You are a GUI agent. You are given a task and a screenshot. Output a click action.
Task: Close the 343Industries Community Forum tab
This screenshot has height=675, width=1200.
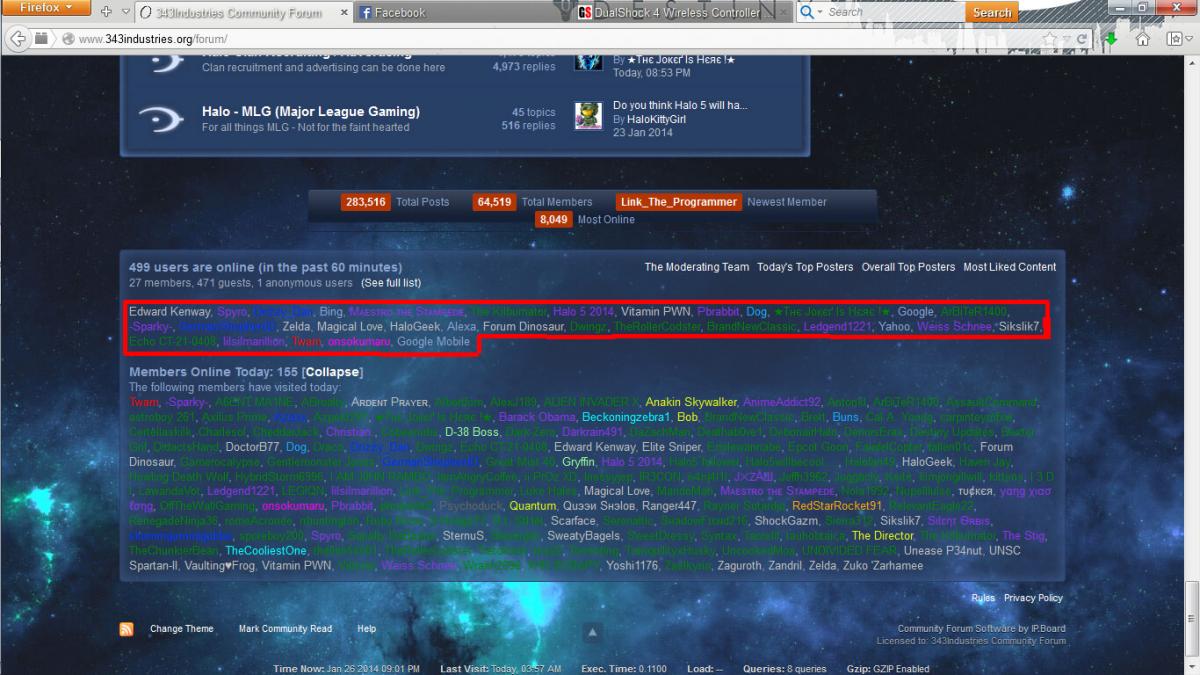[x=344, y=13]
